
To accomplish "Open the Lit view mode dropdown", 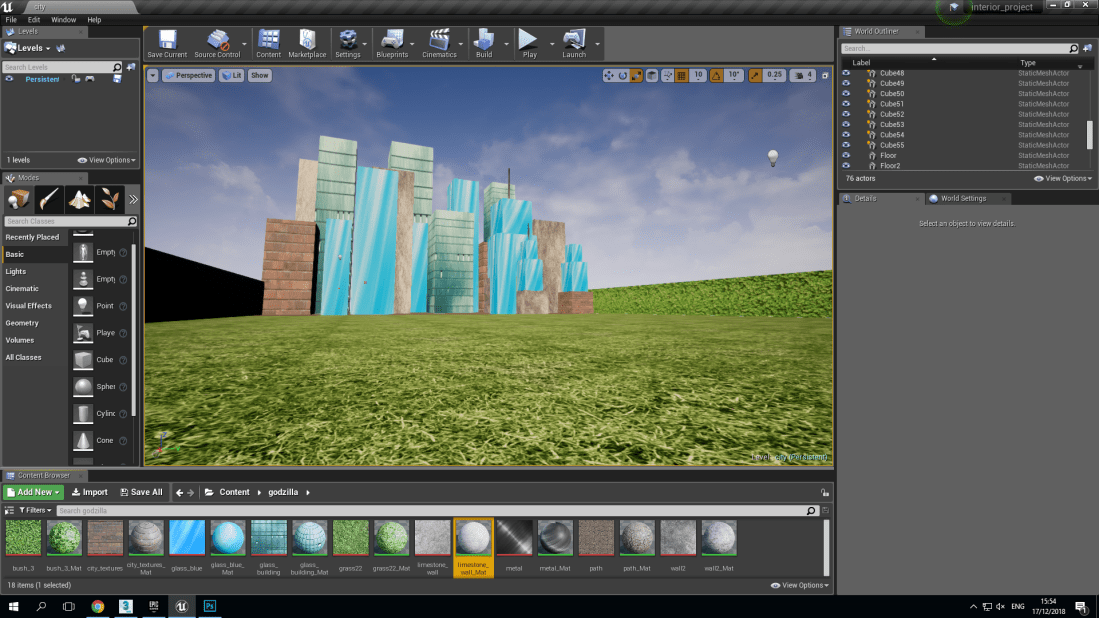I will pyautogui.click(x=232, y=75).
